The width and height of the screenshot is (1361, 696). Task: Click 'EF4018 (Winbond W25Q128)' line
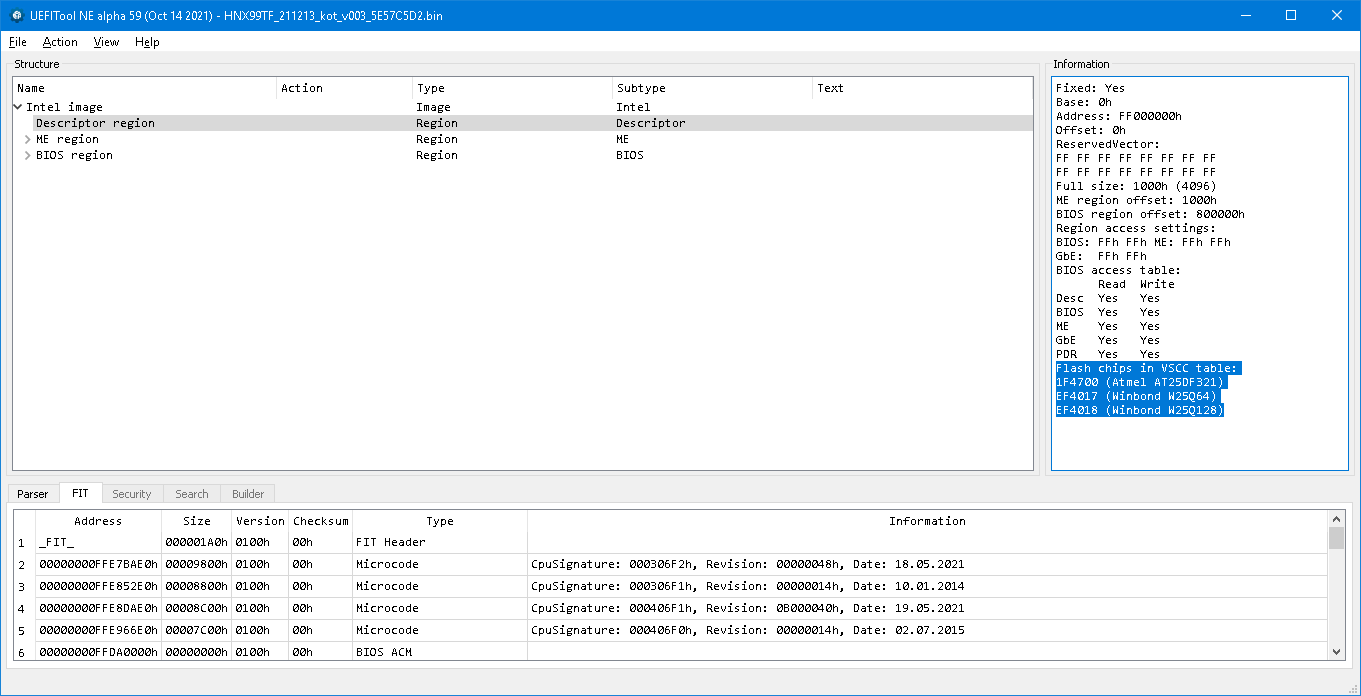pos(1140,410)
